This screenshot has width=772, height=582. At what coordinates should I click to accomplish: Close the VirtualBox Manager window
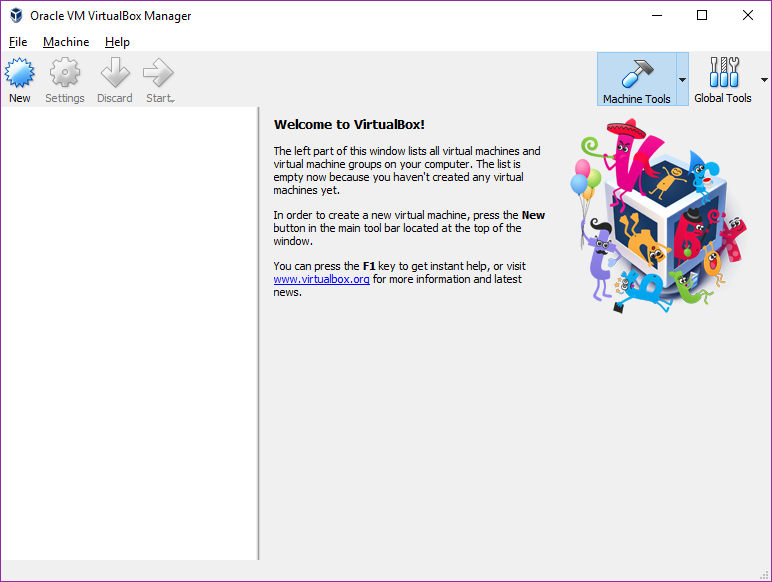(748, 15)
